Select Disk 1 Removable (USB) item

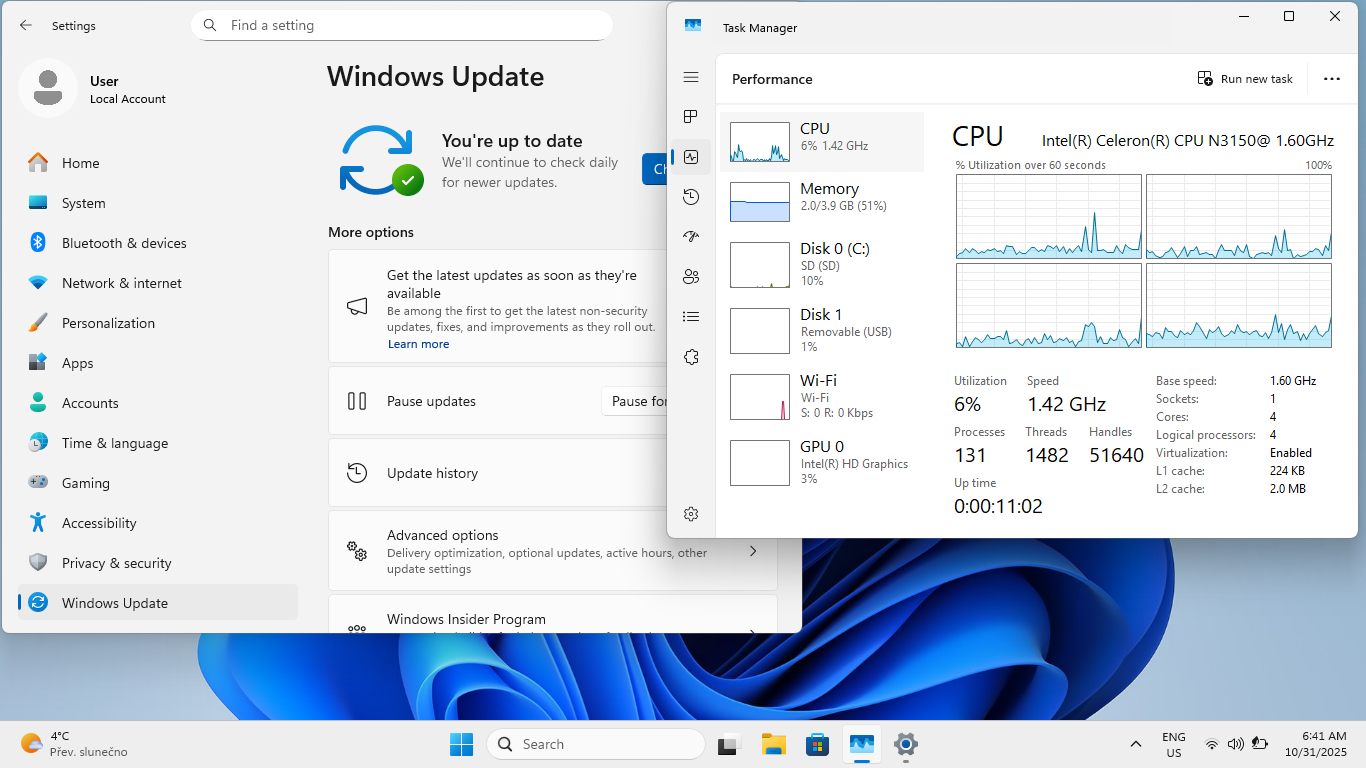pyautogui.click(x=822, y=330)
